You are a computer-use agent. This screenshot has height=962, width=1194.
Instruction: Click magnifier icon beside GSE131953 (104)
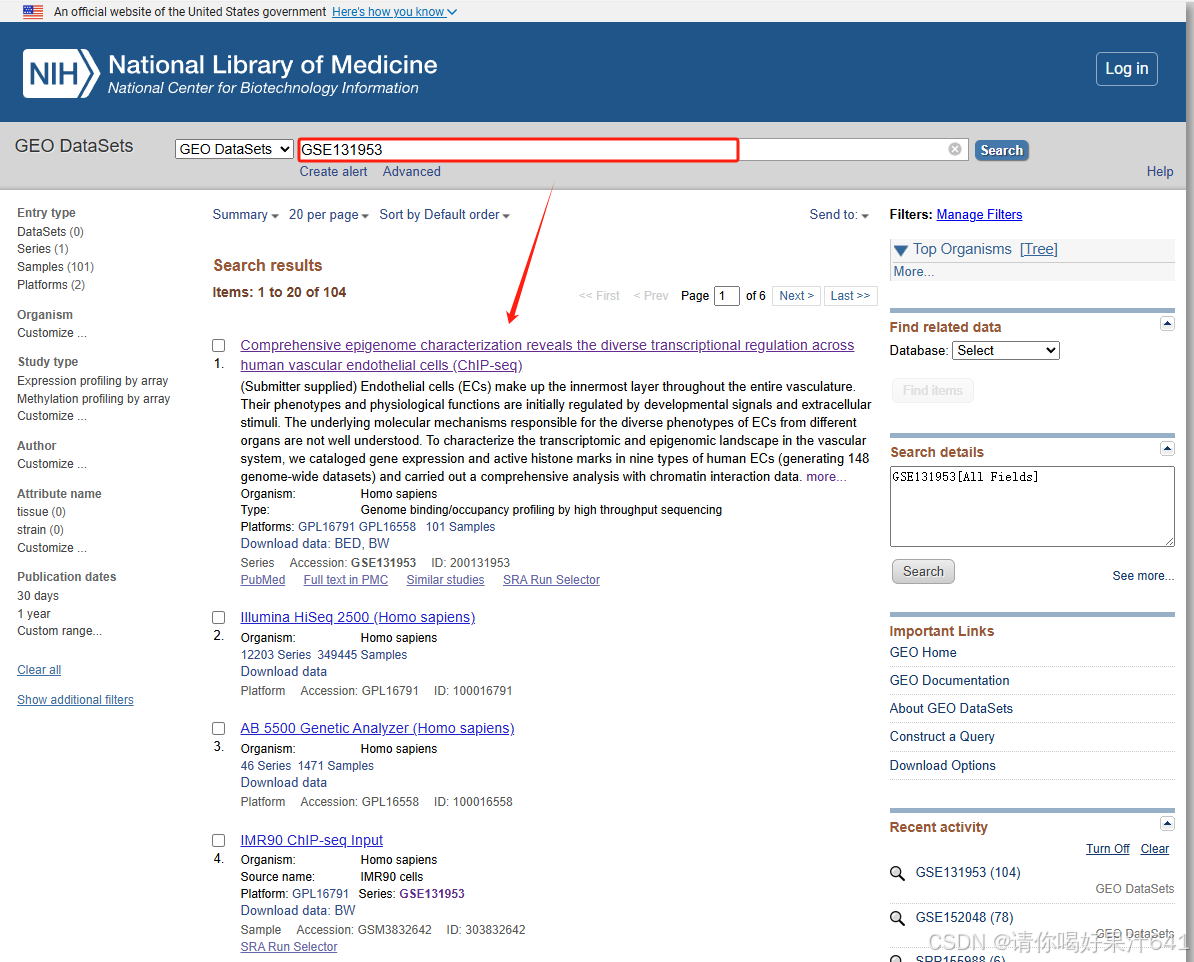point(897,873)
